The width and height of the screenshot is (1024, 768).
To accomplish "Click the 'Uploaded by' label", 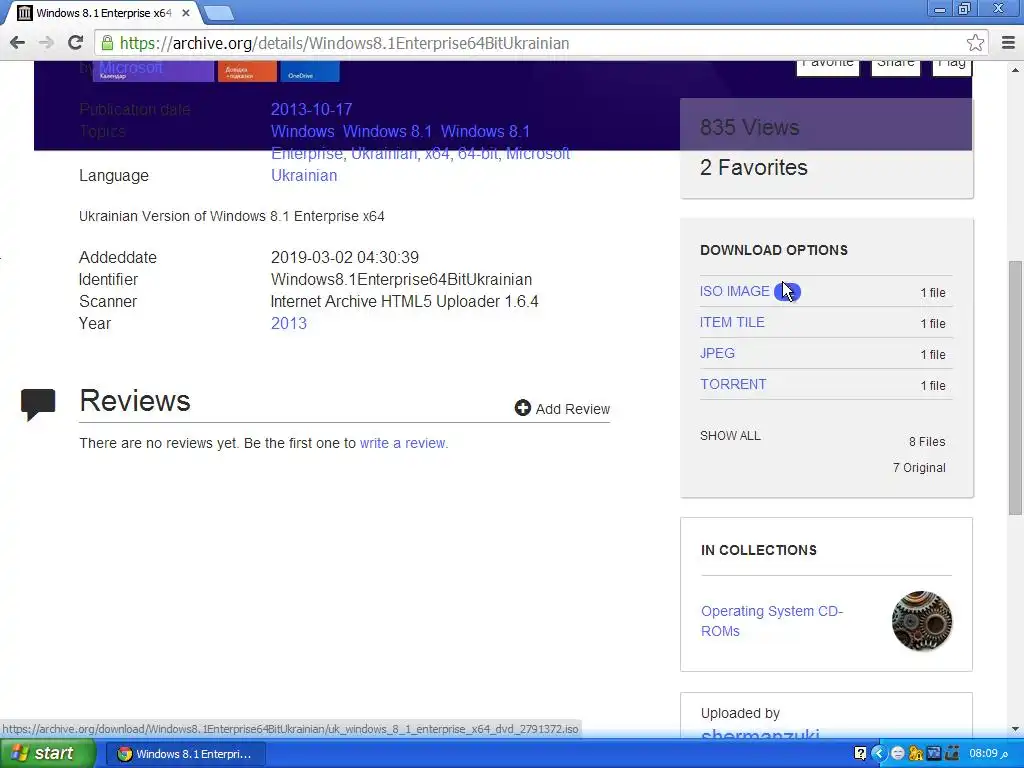I will pyautogui.click(x=741, y=713).
